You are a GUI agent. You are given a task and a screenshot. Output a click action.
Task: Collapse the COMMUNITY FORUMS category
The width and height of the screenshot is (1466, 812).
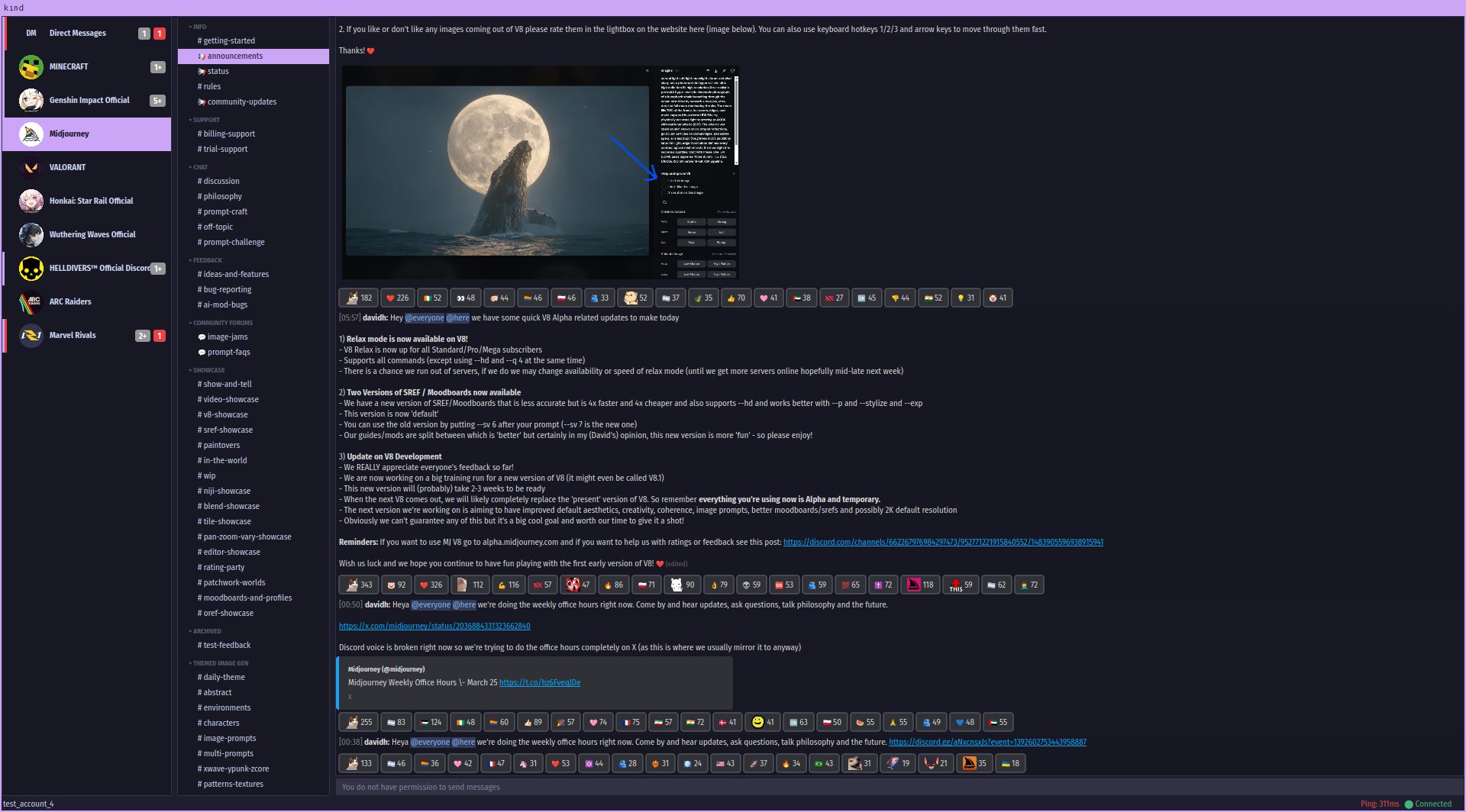(x=221, y=323)
